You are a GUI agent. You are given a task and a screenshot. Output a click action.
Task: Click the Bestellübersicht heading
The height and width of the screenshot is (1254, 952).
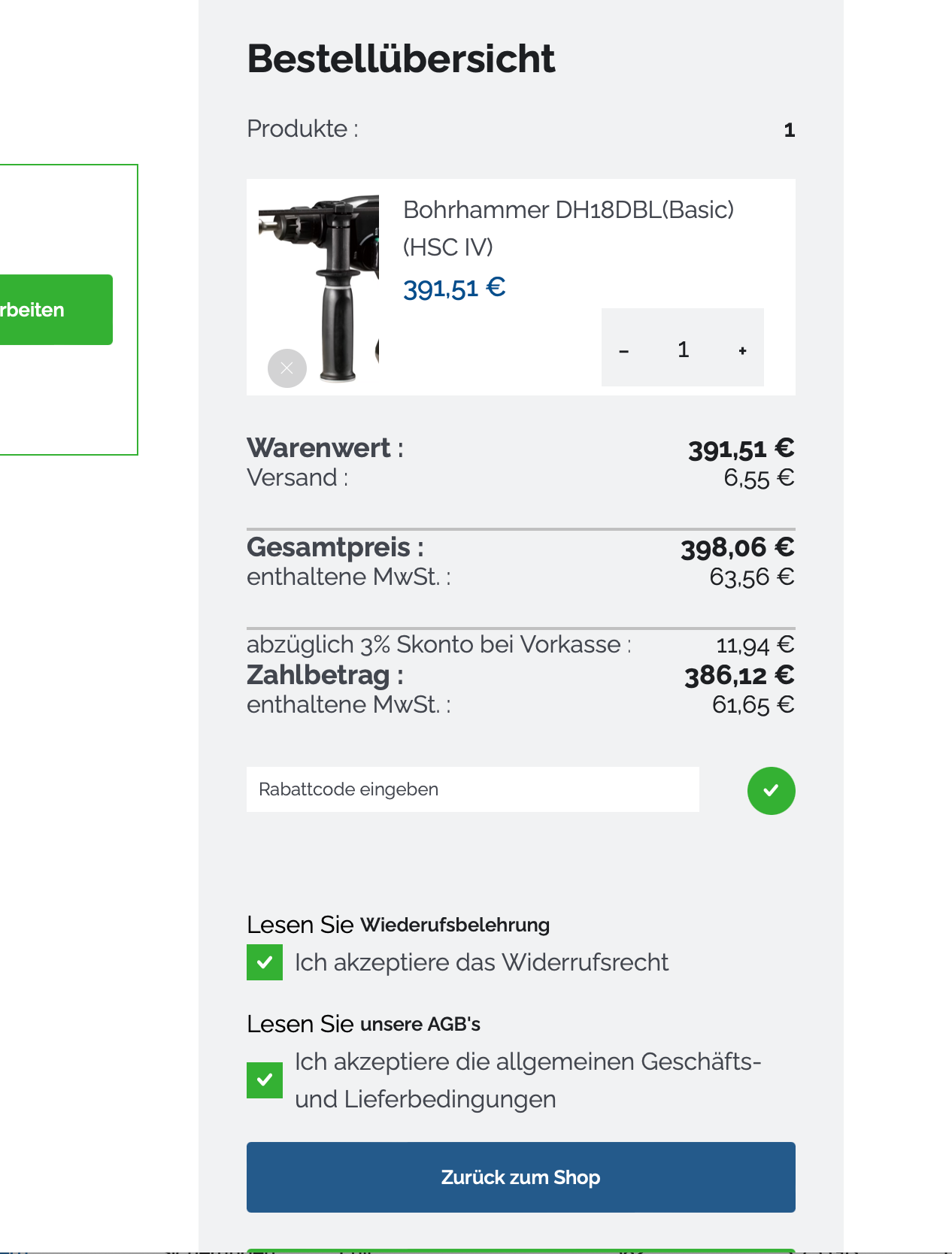[x=401, y=59]
